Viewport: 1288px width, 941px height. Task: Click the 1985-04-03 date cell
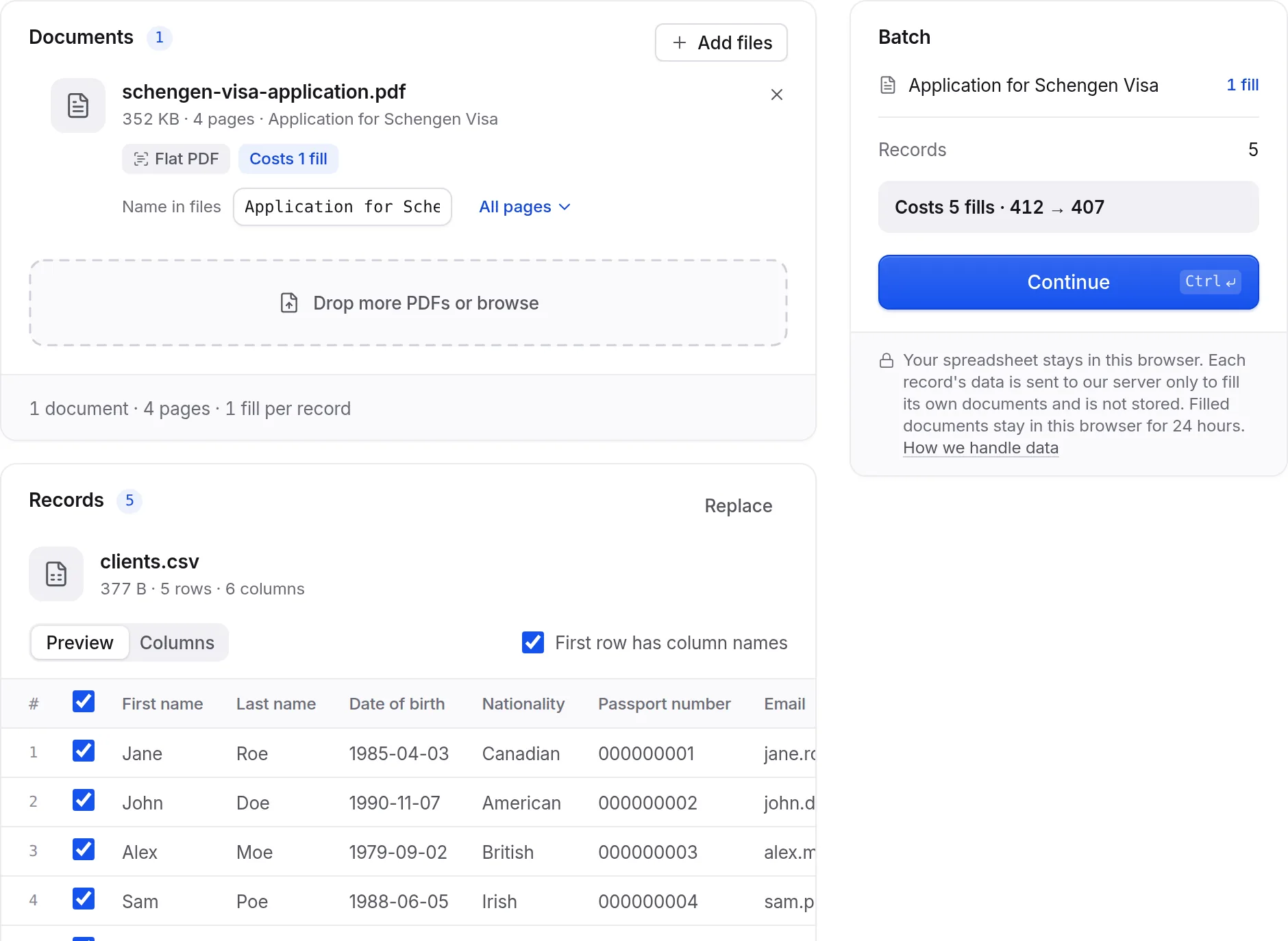[399, 753]
